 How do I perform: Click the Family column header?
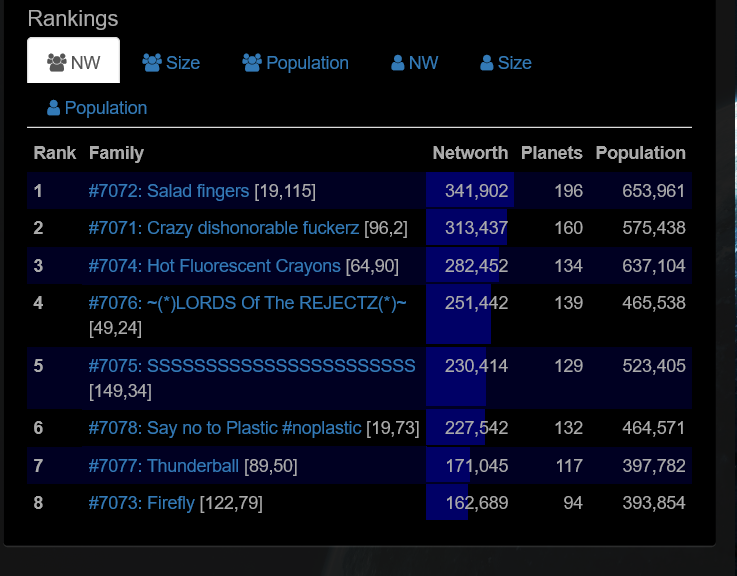click(116, 153)
